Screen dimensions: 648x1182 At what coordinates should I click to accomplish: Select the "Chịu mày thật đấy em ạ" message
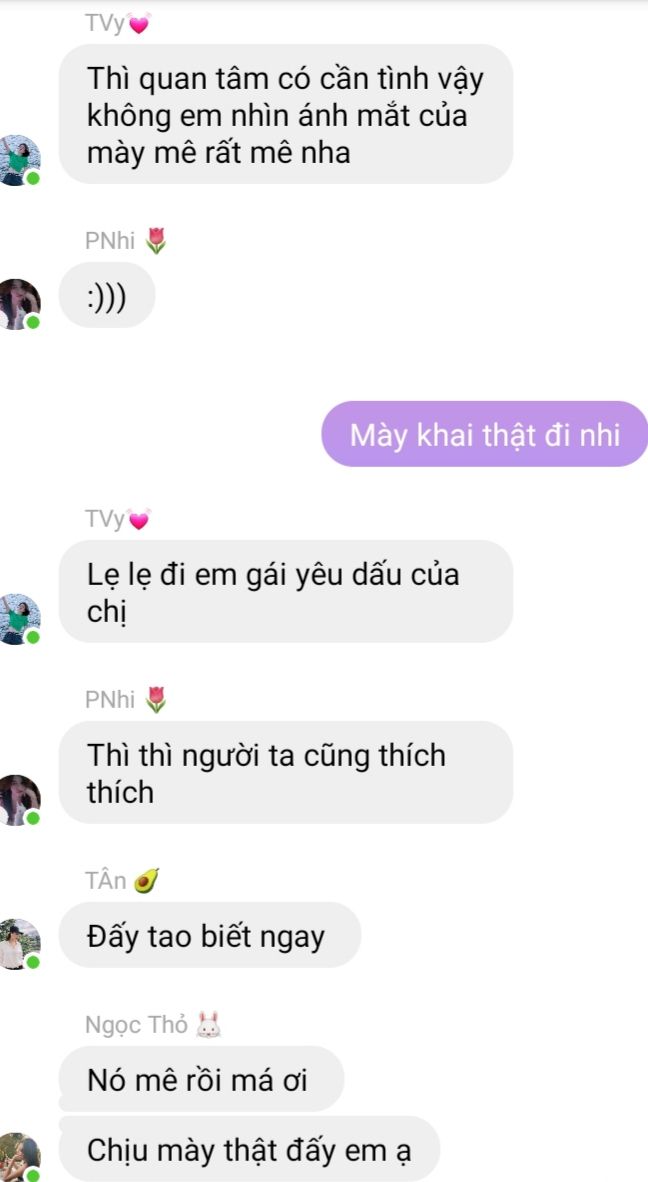249,1149
